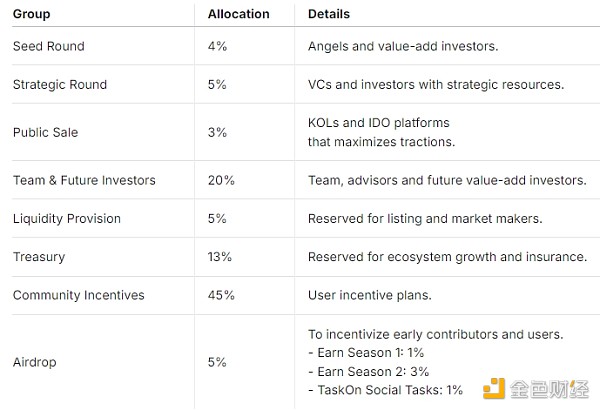Select the 13% Treasury allocation value

pyautogui.click(x=220, y=257)
